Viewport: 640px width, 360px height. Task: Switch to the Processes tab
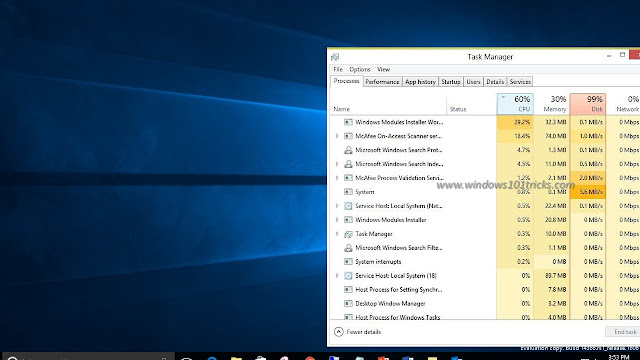click(346, 81)
